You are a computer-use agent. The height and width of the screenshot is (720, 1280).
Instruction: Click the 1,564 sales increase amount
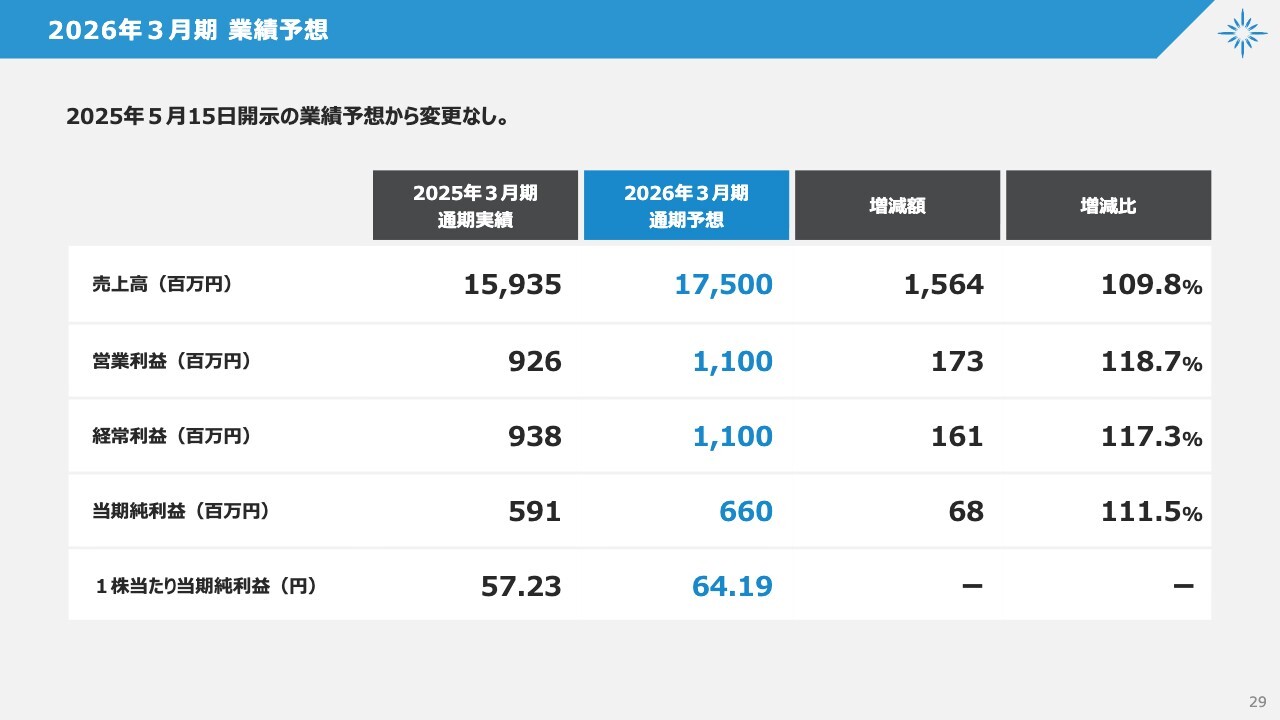coord(943,285)
